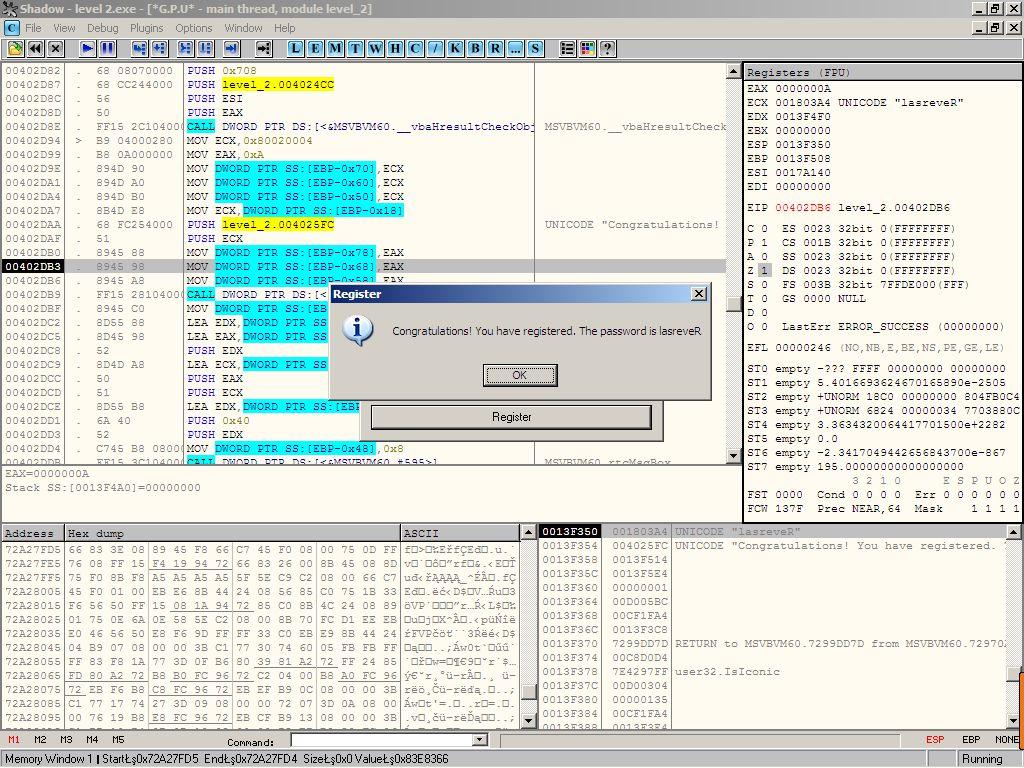
Task: Open the Options menu
Action: pos(193,28)
